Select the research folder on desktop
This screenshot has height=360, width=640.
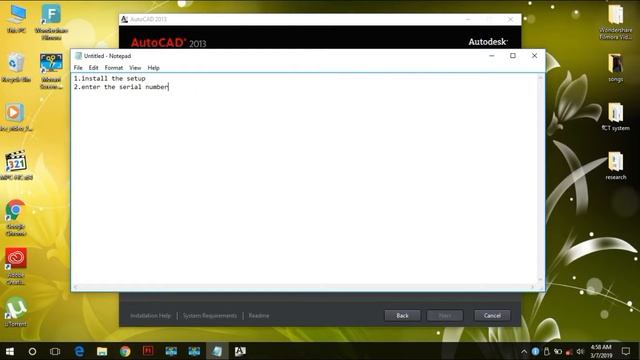click(x=616, y=166)
